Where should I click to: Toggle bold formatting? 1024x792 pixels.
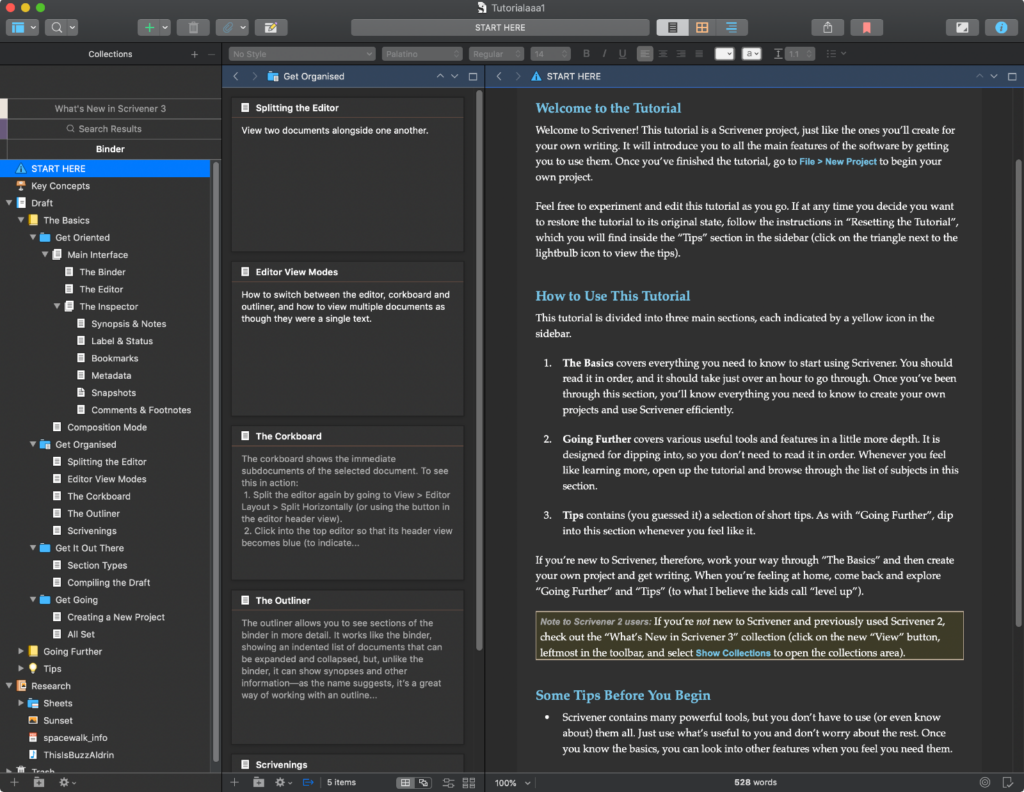click(x=586, y=54)
